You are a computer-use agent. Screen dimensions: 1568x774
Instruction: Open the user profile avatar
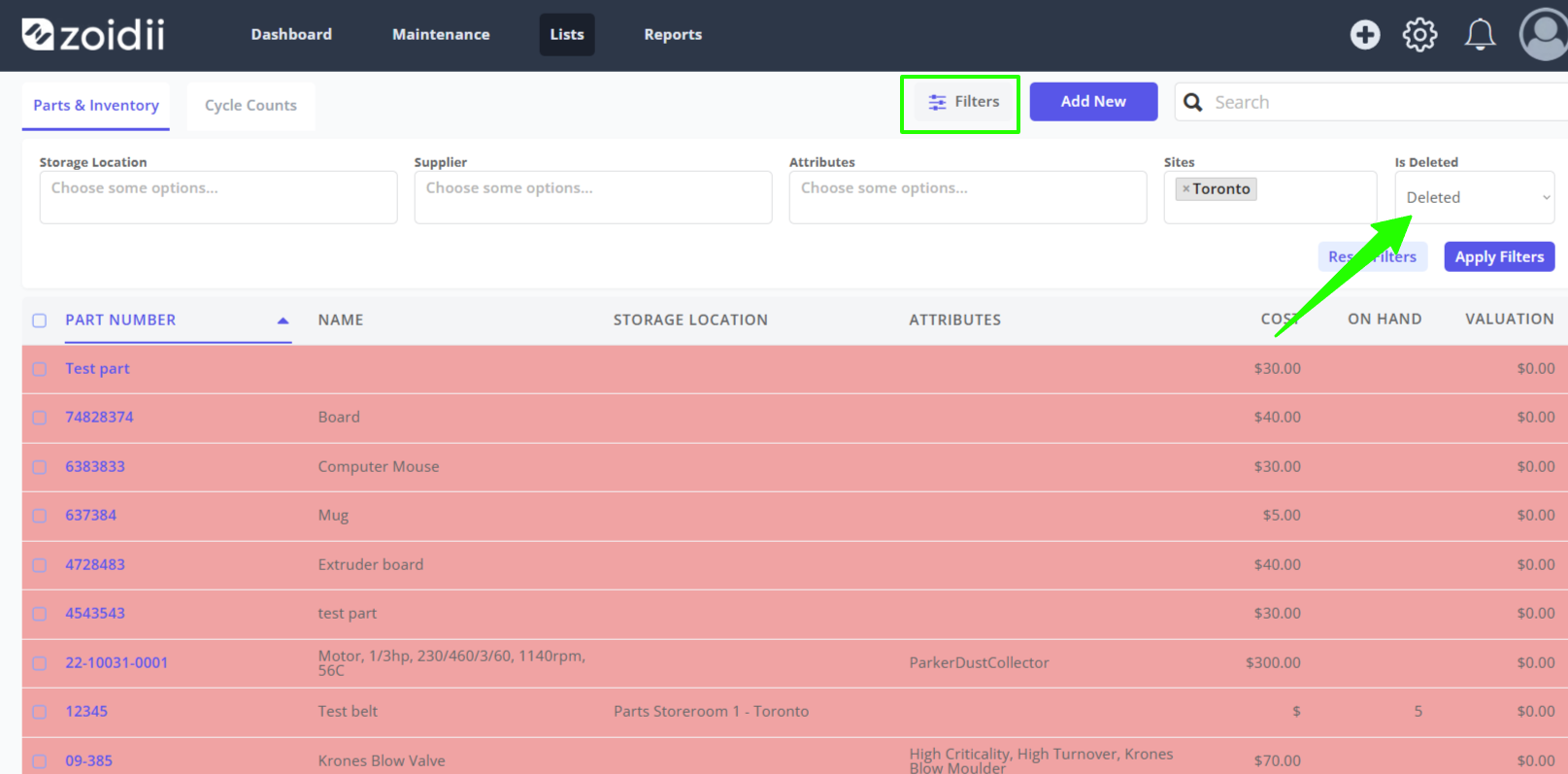tap(1544, 35)
